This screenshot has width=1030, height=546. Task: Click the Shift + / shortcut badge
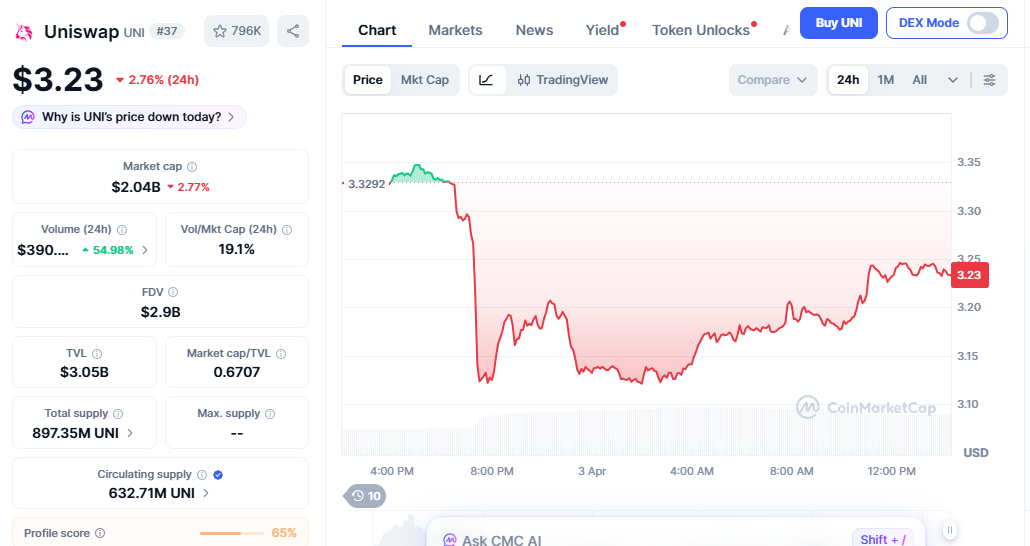coord(883,539)
